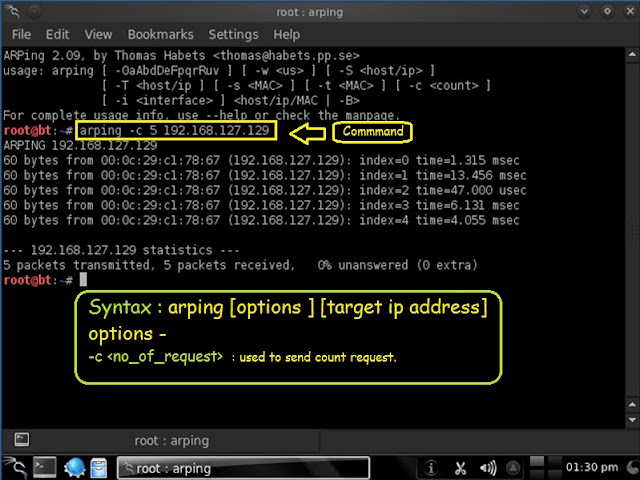Screen dimensions: 640x480
Task: Open the Edit menu
Action: [x=57, y=34]
